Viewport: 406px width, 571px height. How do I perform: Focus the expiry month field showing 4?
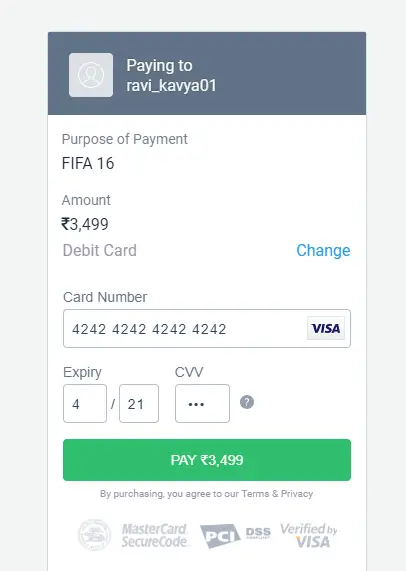pos(85,403)
